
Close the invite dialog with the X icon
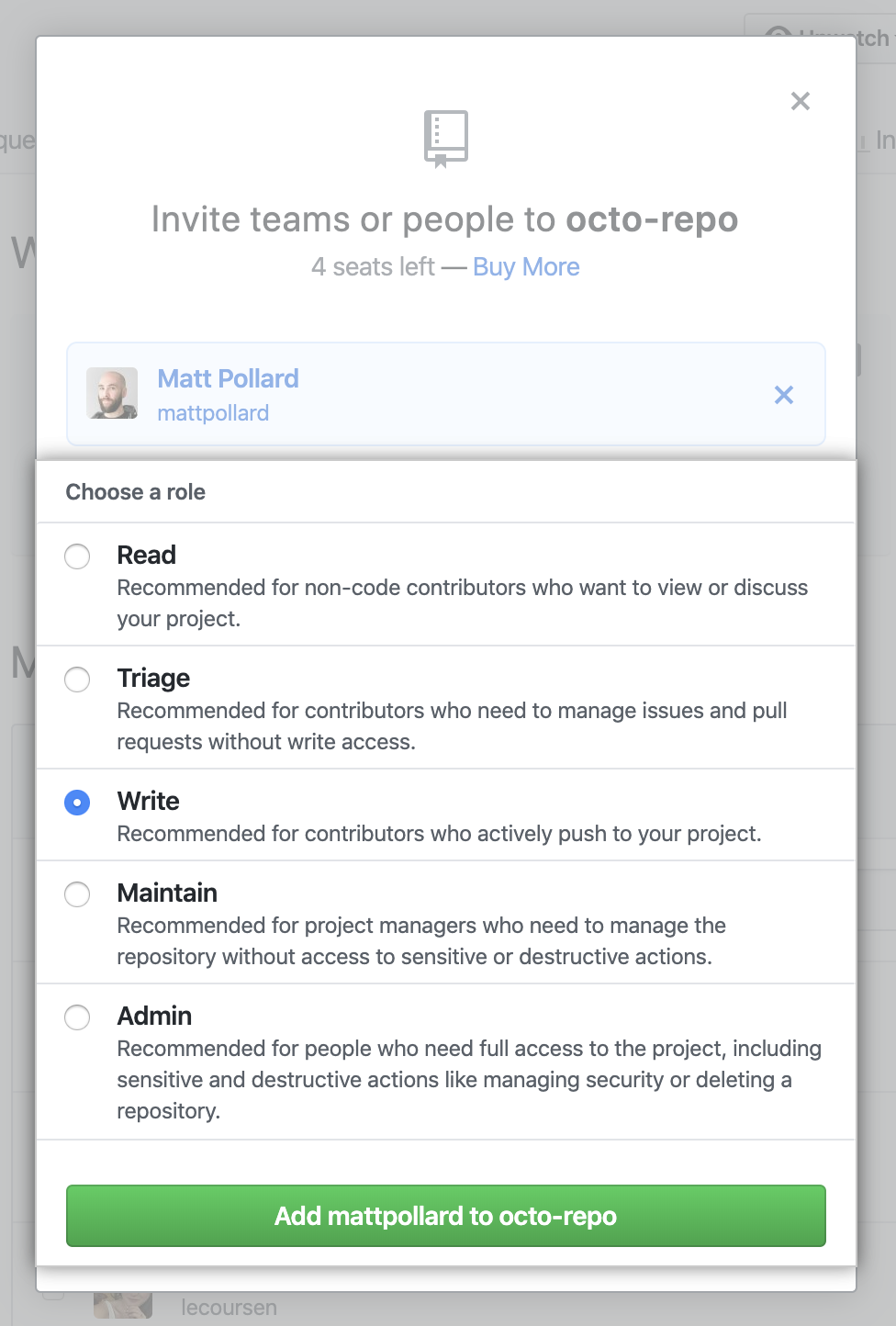pos(801,101)
